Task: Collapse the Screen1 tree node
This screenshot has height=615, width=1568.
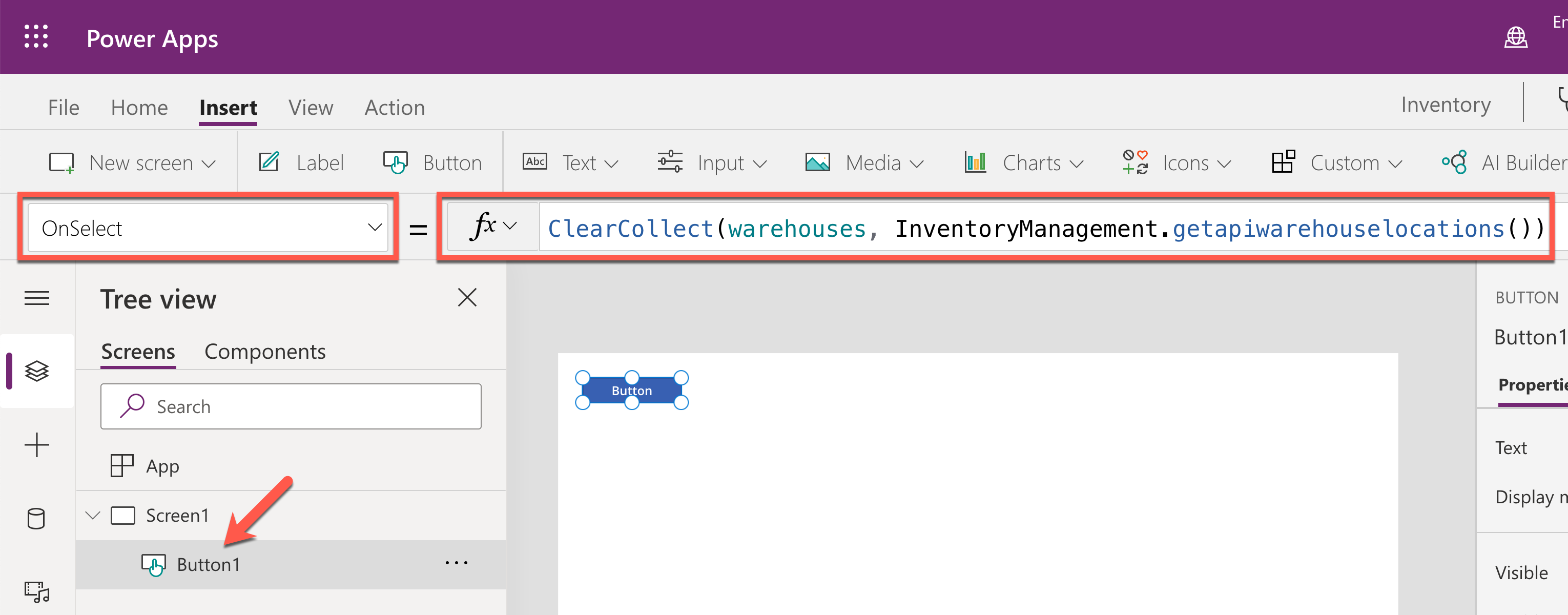Action: point(93,516)
